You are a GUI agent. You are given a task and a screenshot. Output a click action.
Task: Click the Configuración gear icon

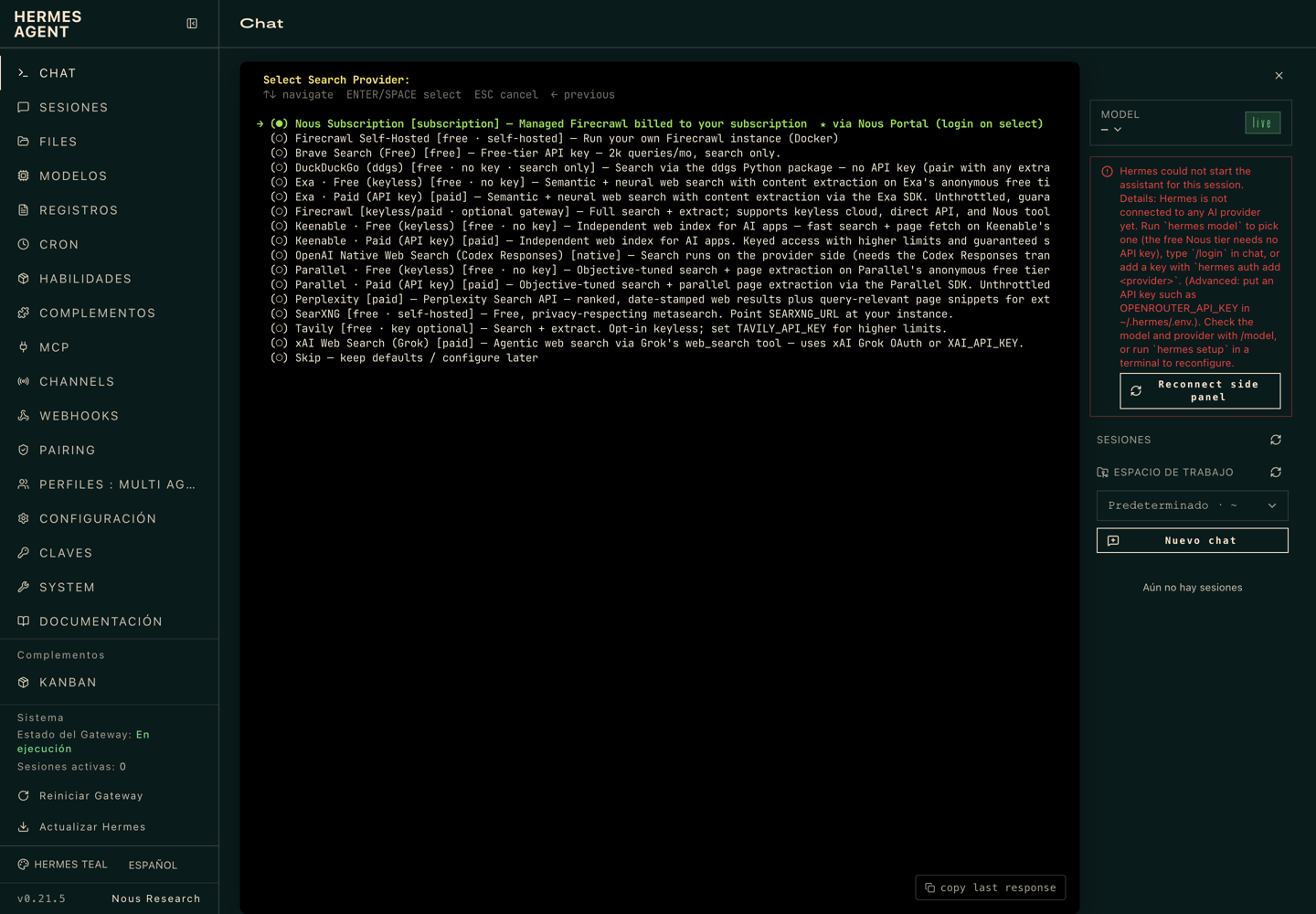pos(24,519)
